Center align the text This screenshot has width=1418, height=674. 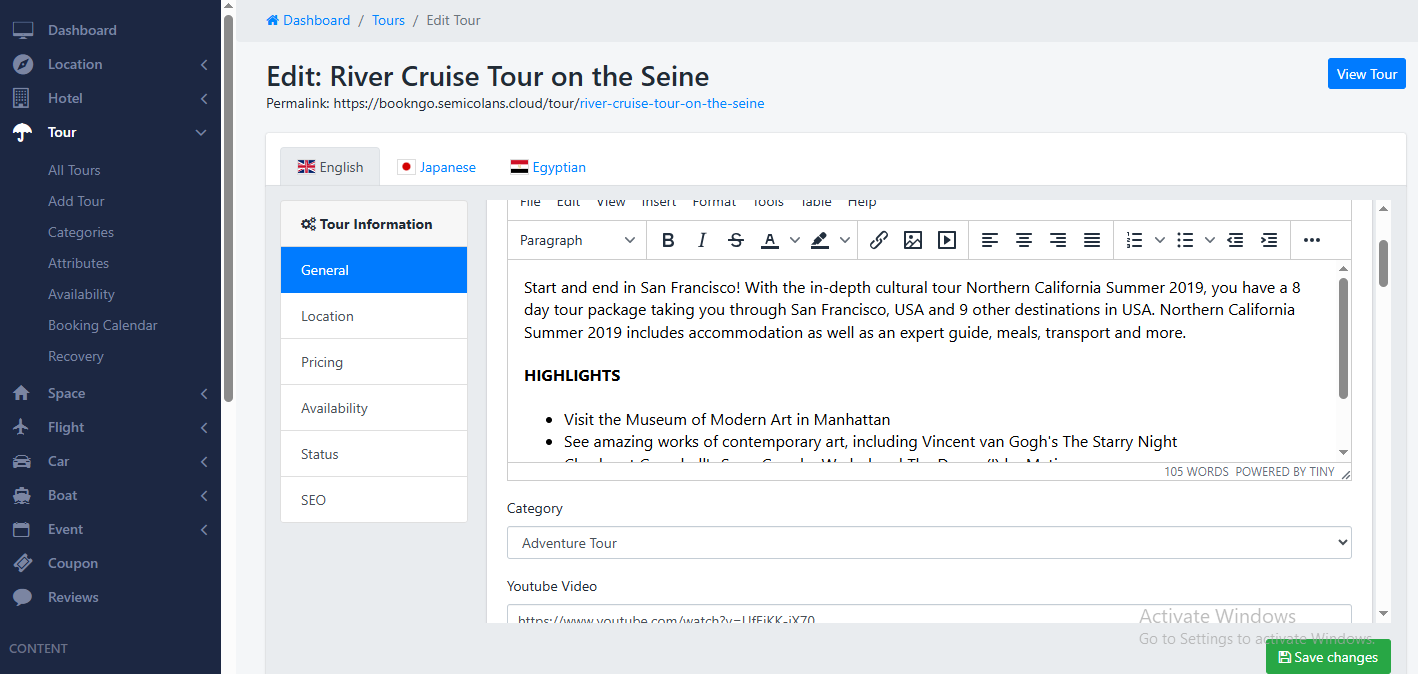click(1024, 240)
